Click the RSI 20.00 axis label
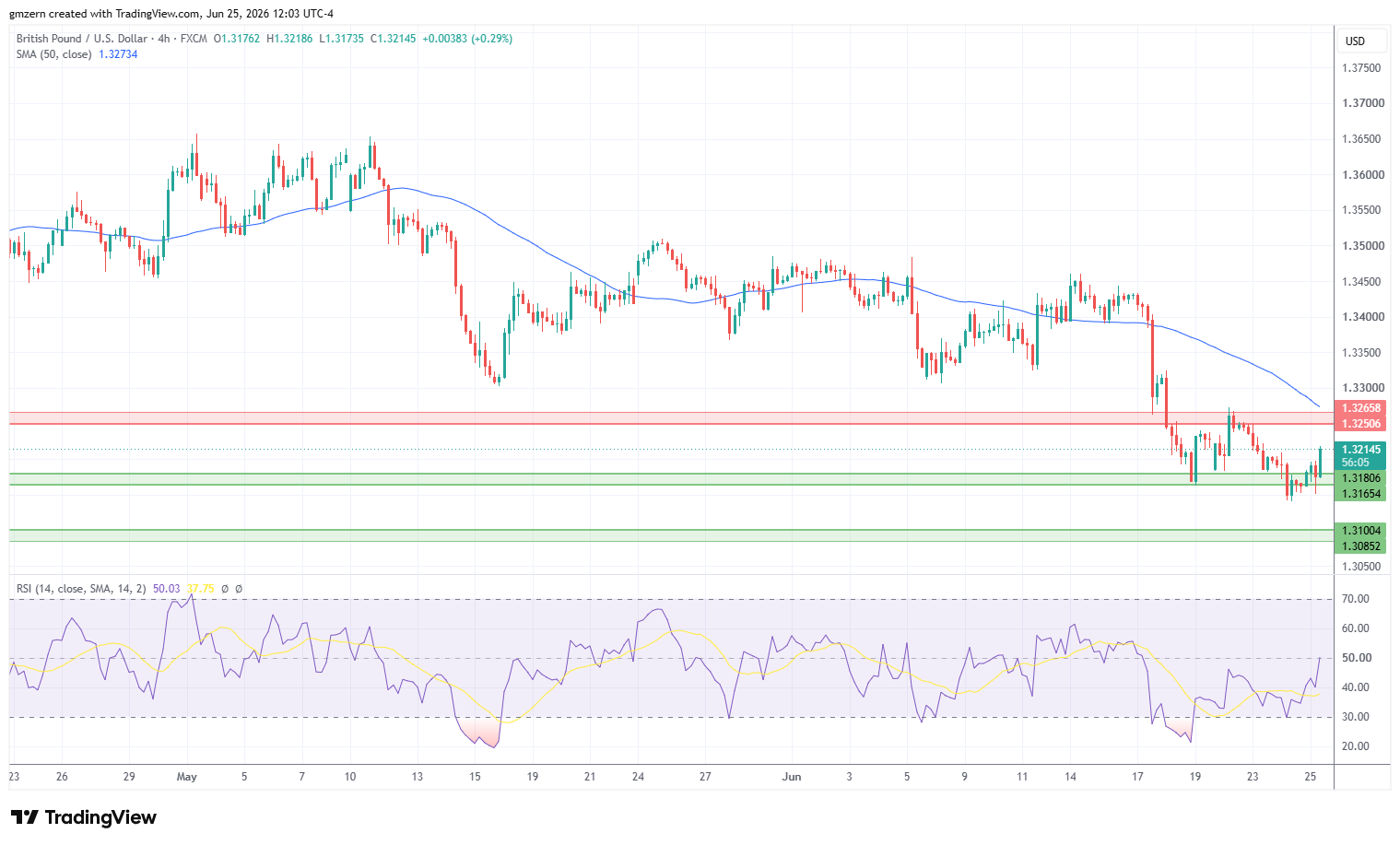The image size is (1400, 845). tap(1356, 746)
